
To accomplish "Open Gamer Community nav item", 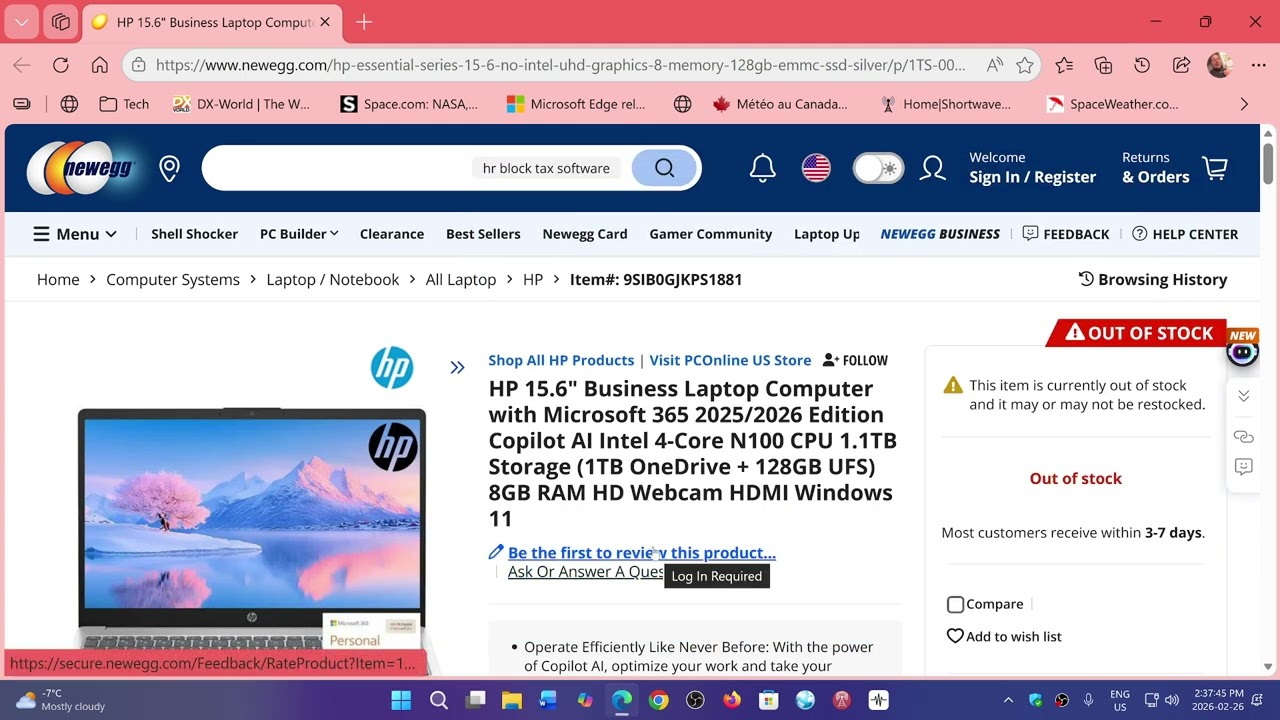I will [x=711, y=234].
